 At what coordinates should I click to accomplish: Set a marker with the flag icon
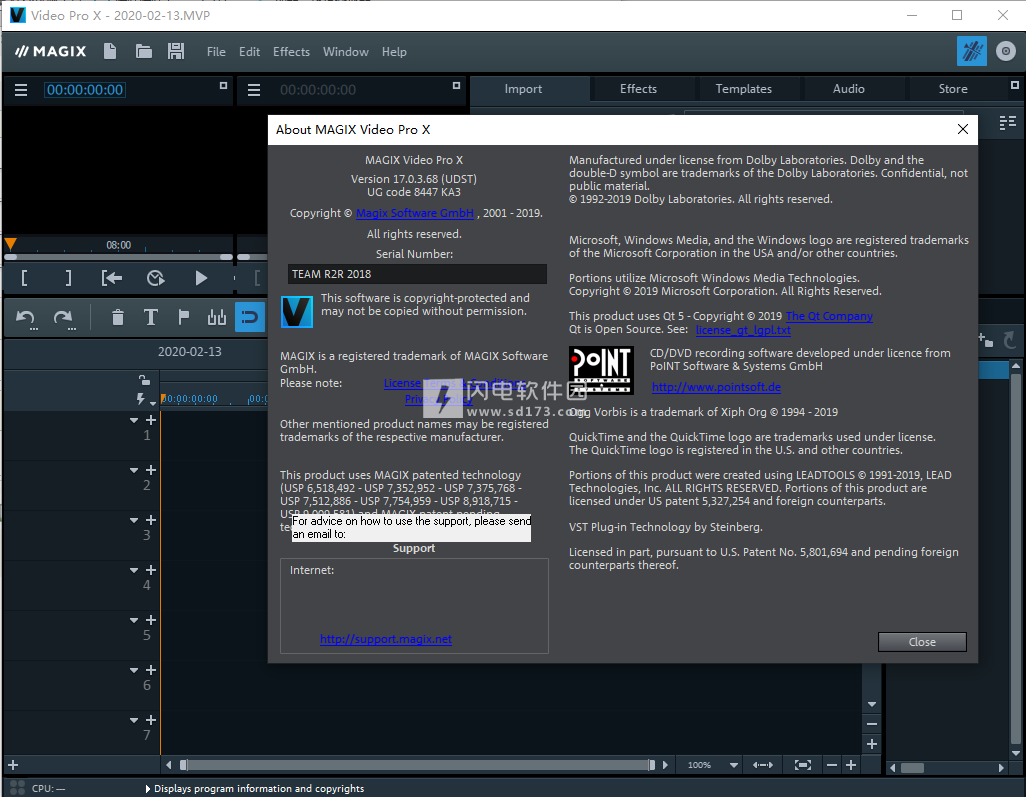pos(184,317)
